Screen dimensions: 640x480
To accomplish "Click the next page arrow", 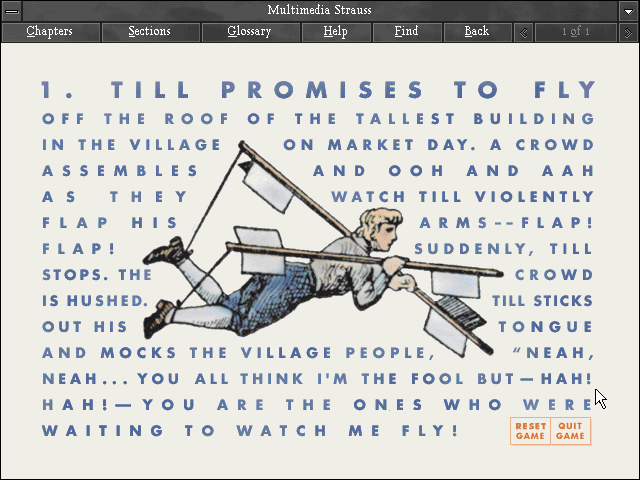I will (x=628, y=32).
